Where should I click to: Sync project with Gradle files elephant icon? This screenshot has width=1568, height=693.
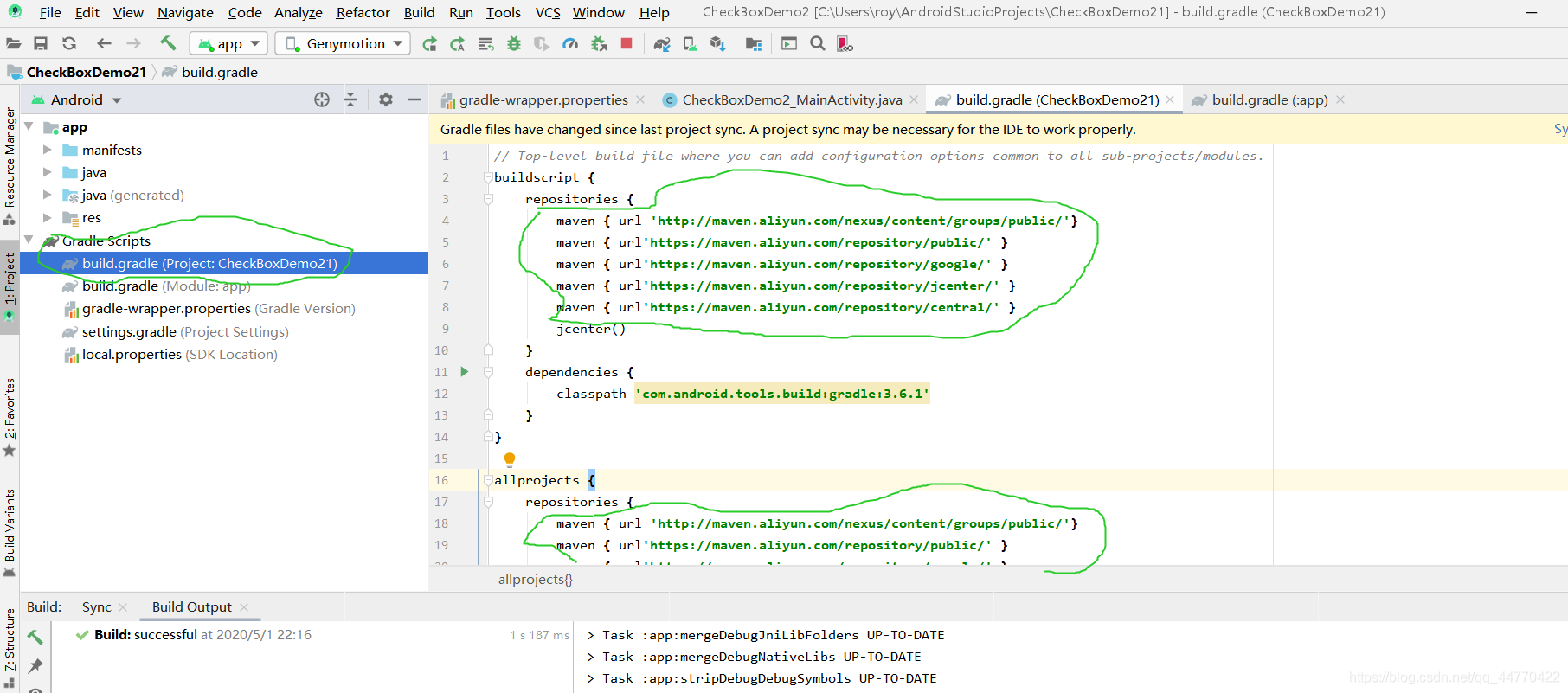662,43
